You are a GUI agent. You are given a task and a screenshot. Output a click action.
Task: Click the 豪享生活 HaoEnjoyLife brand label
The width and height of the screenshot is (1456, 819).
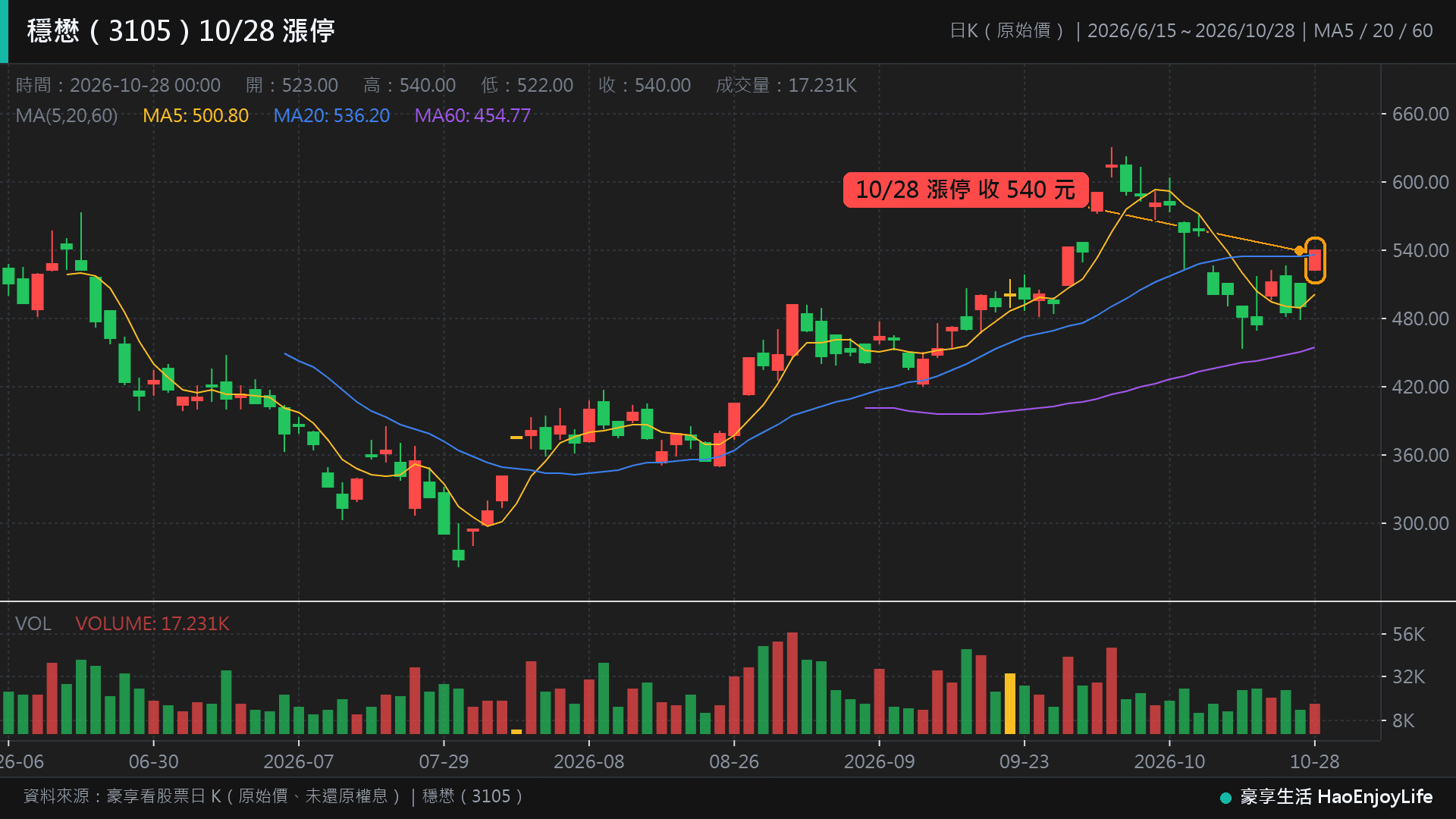tap(1326, 797)
